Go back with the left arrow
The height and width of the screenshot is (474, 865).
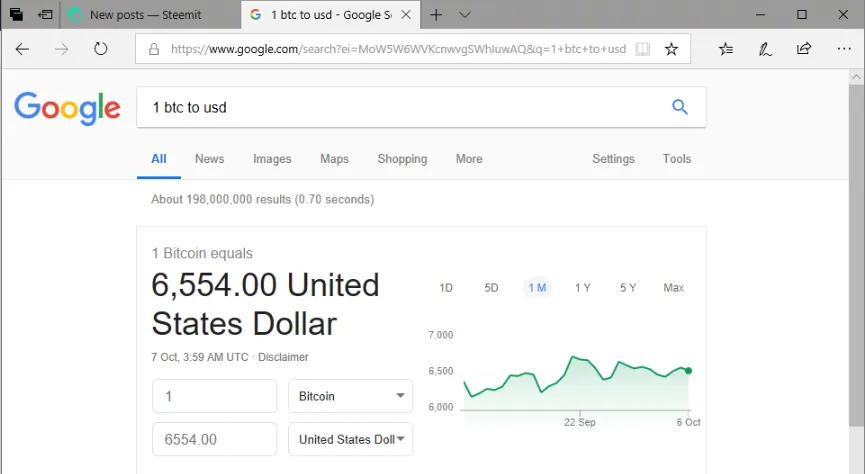tap(22, 49)
